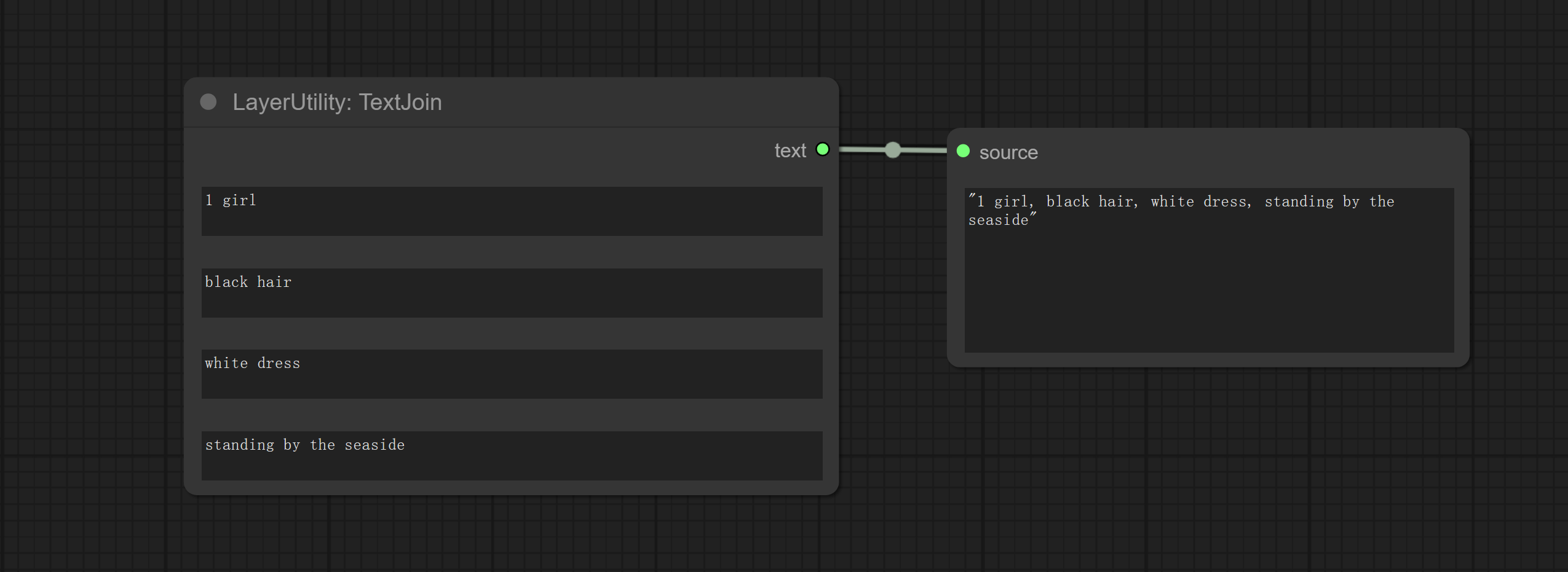
Task: Collapse the TextJoin node using its gray dot
Action: click(208, 102)
